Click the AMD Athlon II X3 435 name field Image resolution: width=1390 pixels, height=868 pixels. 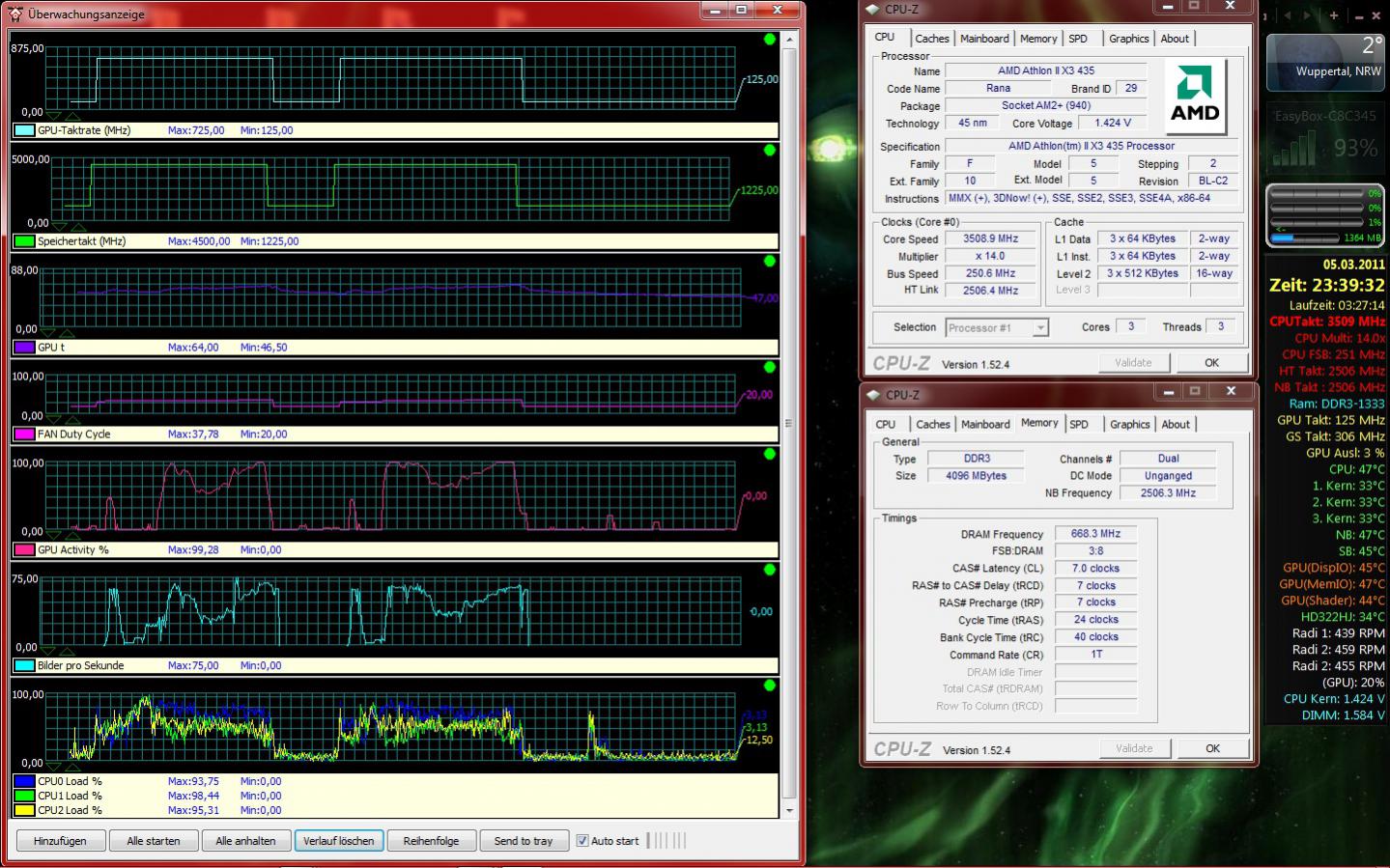pos(1046,70)
